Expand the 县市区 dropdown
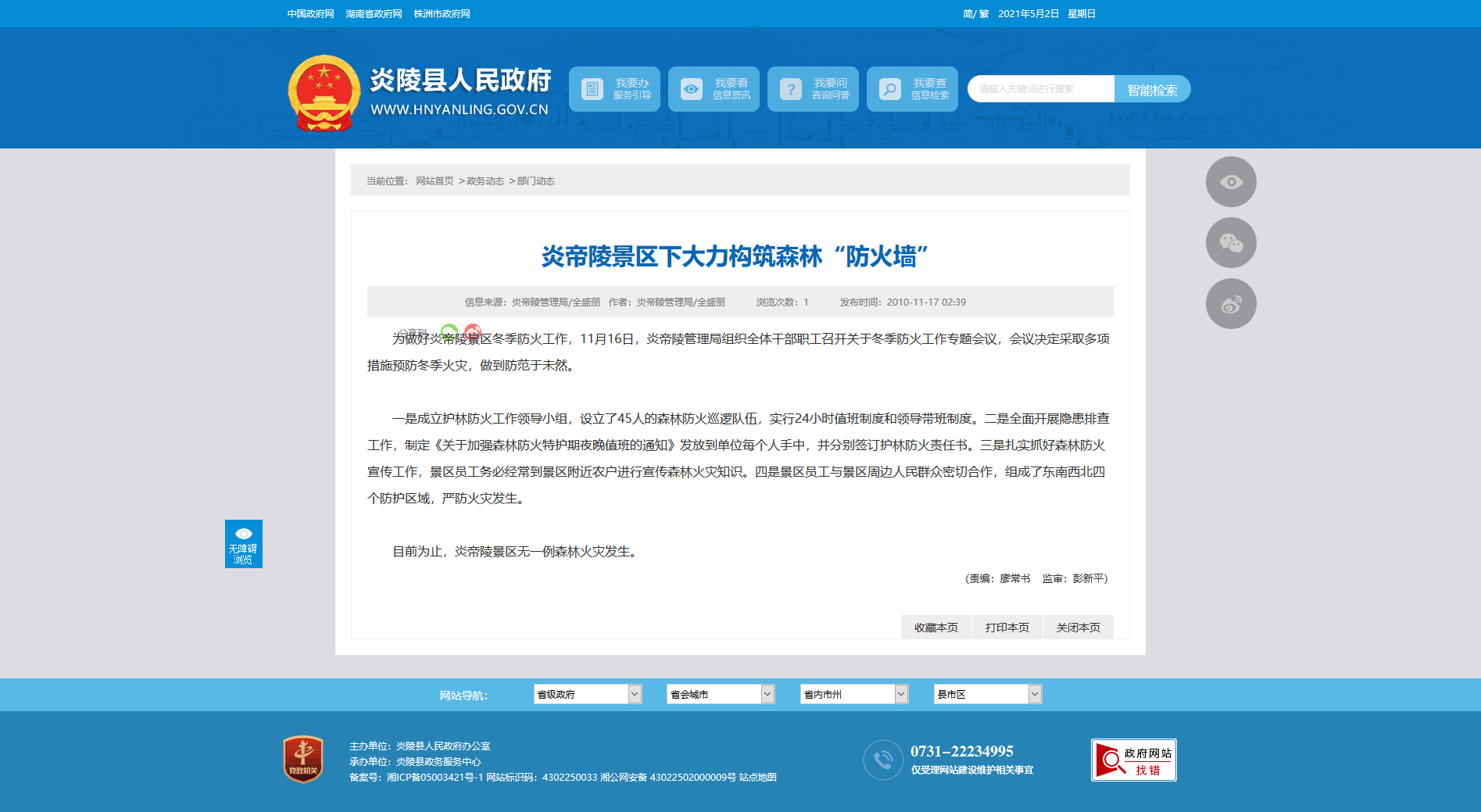Image resolution: width=1481 pixels, height=812 pixels. (988, 694)
